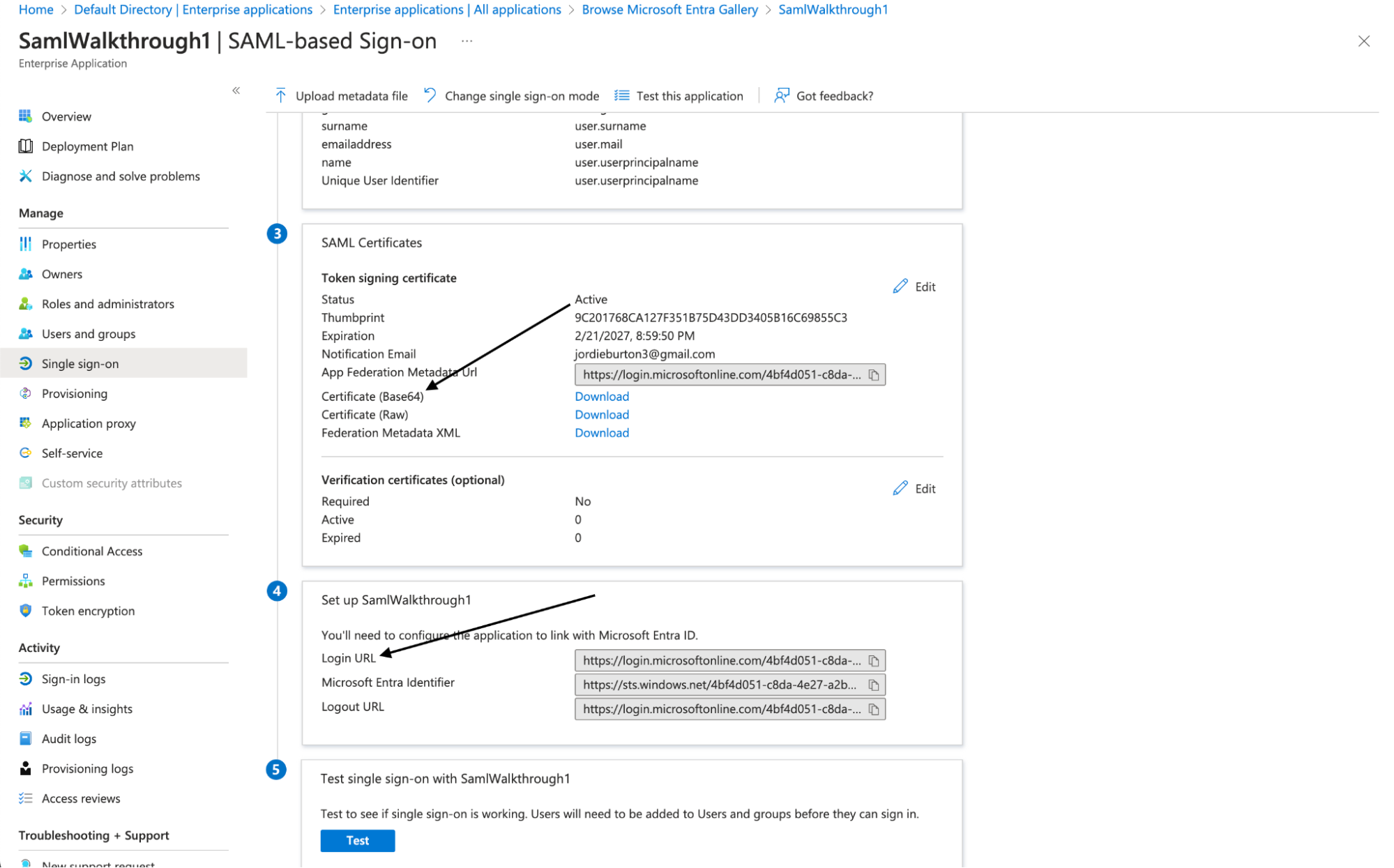Open Enterprise applications | All applications breadcrumb
1394x868 pixels.
click(x=447, y=10)
